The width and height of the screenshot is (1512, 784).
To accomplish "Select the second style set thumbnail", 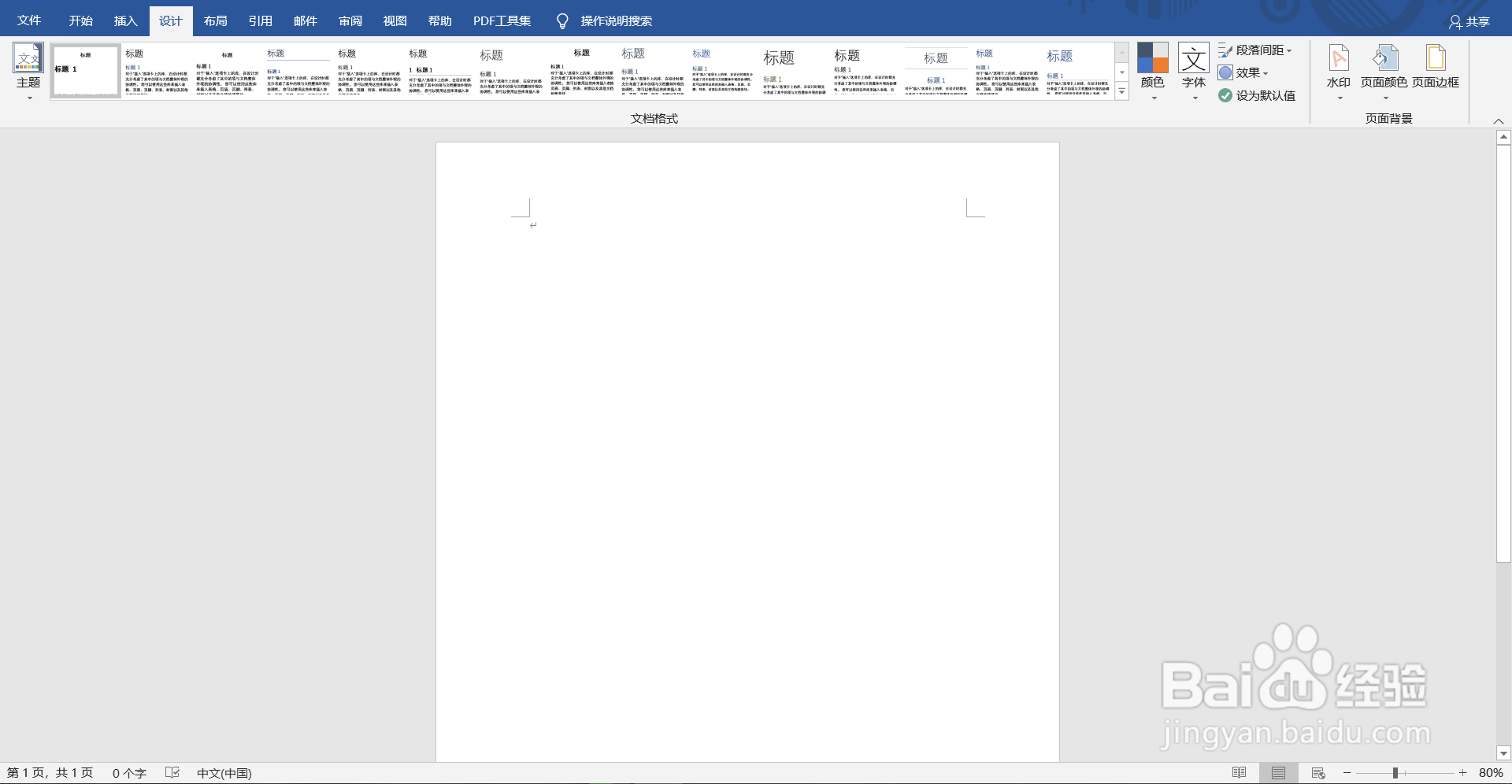I will tap(157, 71).
